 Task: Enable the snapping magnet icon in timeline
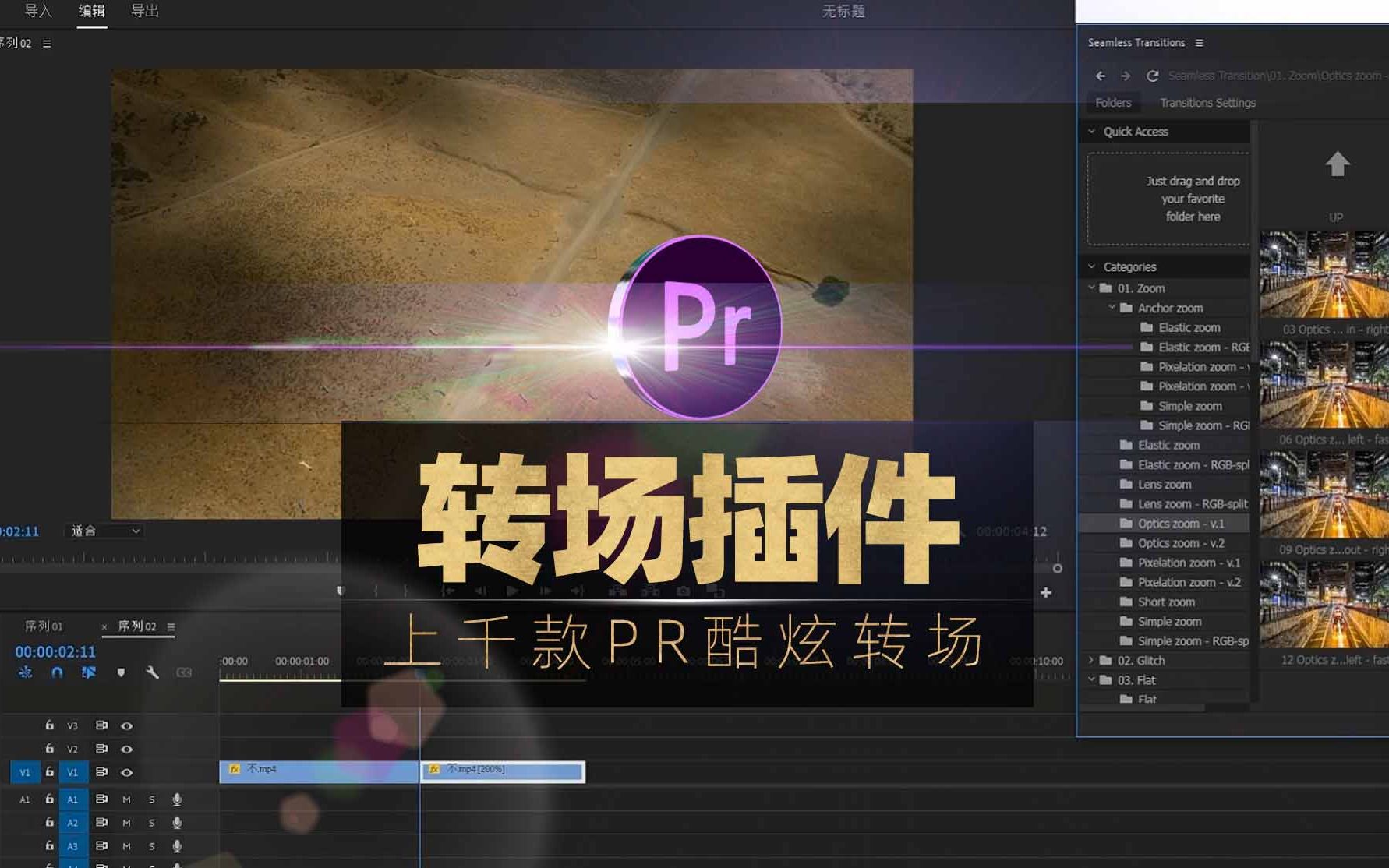[56, 672]
